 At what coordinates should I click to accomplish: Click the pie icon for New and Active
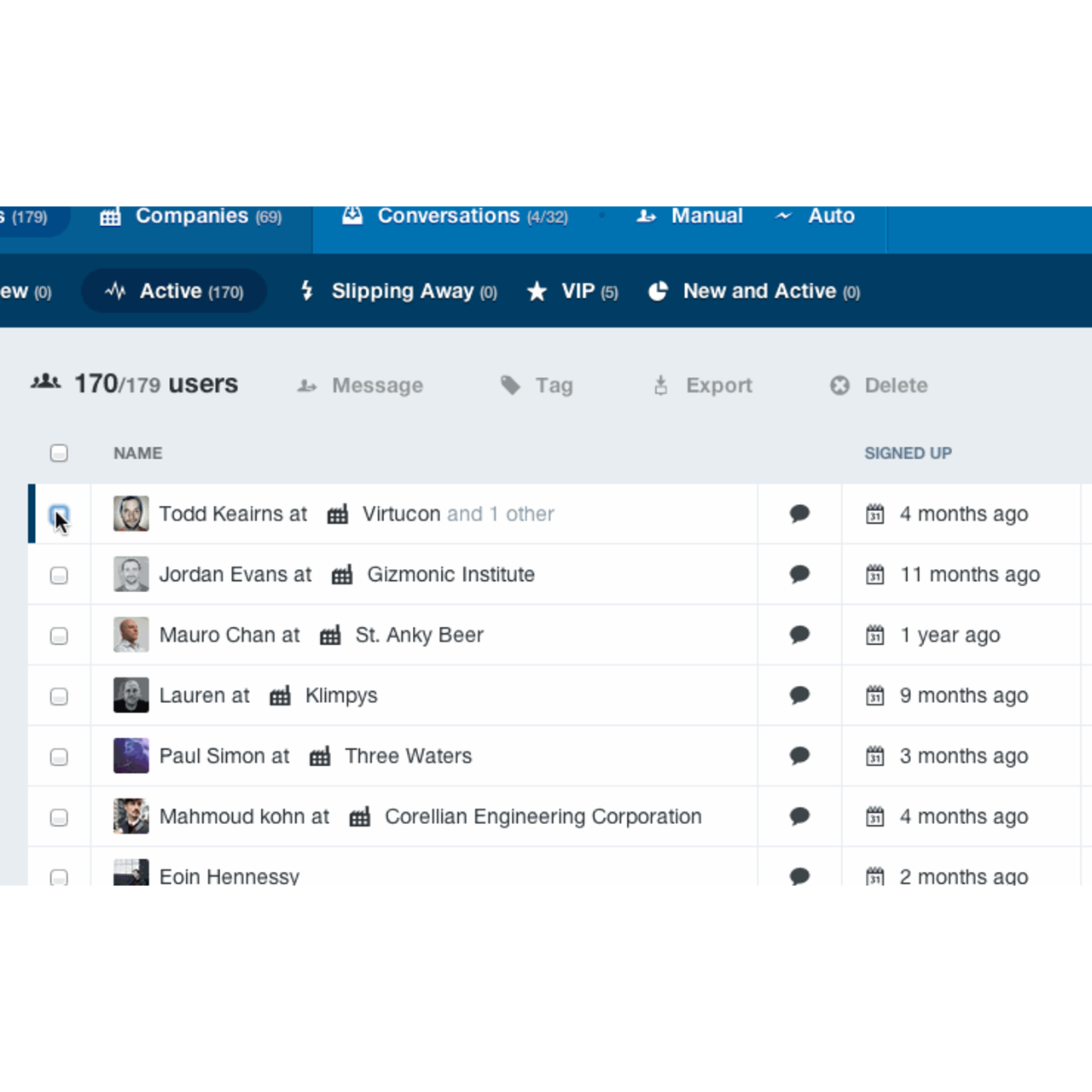(x=658, y=292)
